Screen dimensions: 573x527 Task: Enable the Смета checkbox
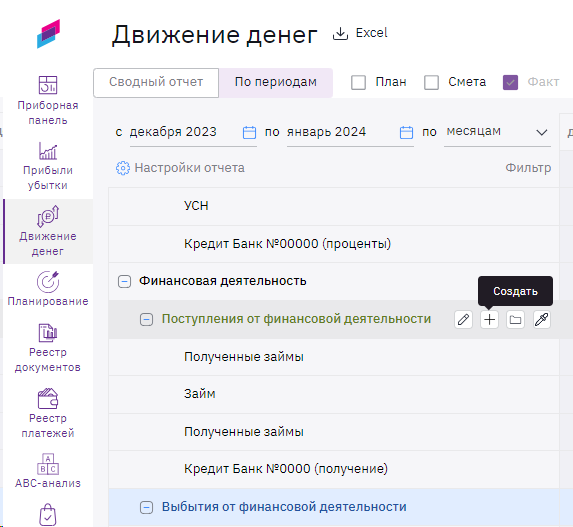(432, 82)
